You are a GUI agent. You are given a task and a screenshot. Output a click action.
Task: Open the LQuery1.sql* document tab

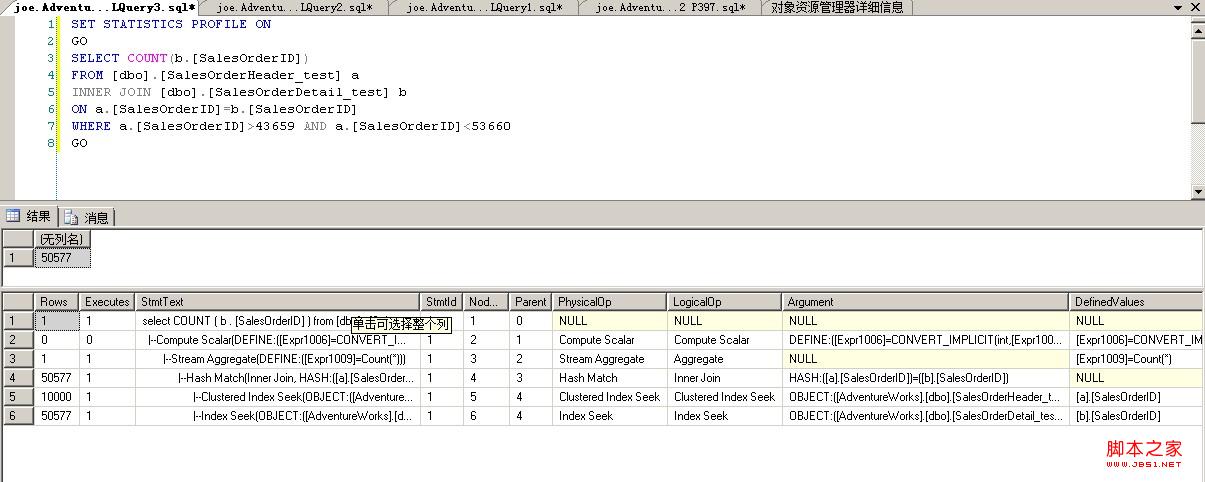(x=484, y=7)
